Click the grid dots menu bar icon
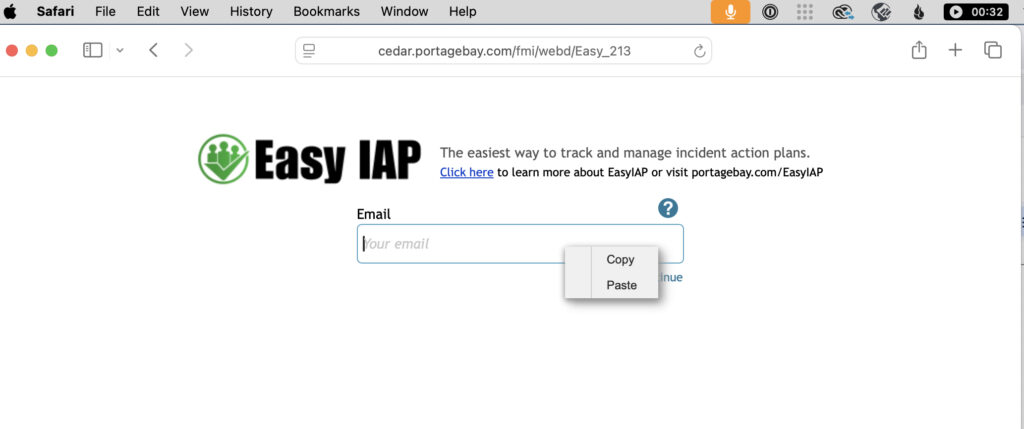Image resolution: width=1024 pixels, height=429 pixels. coord(805,12)
